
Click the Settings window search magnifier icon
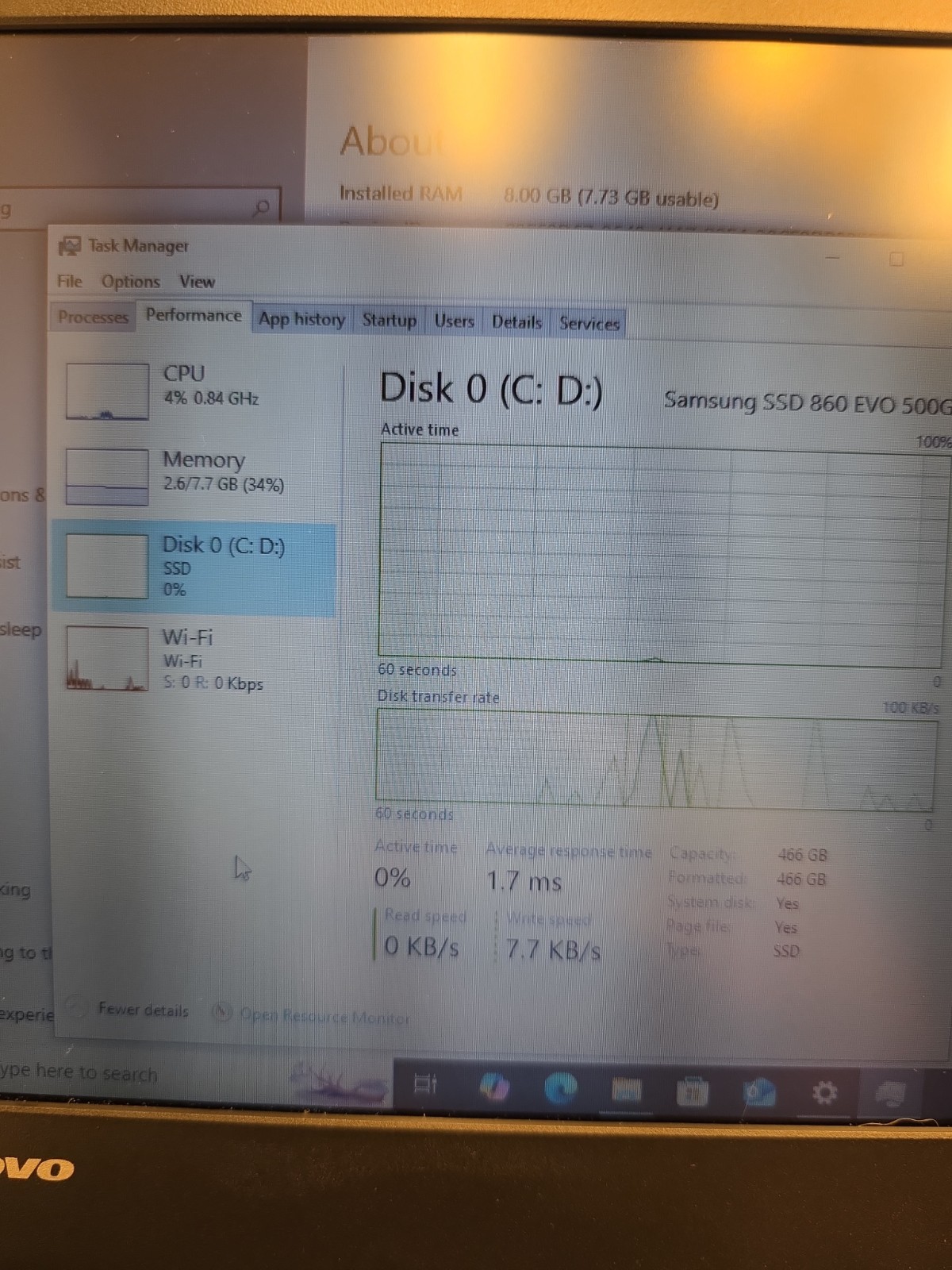261,208
